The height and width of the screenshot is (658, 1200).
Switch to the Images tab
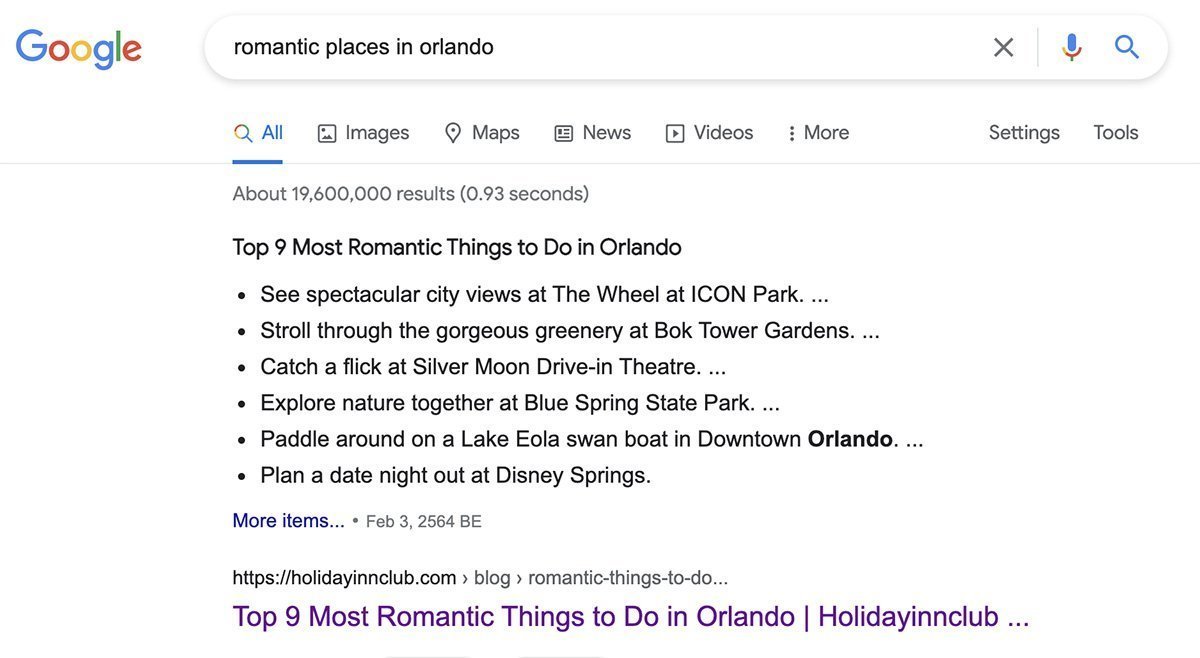coord(363,133)
